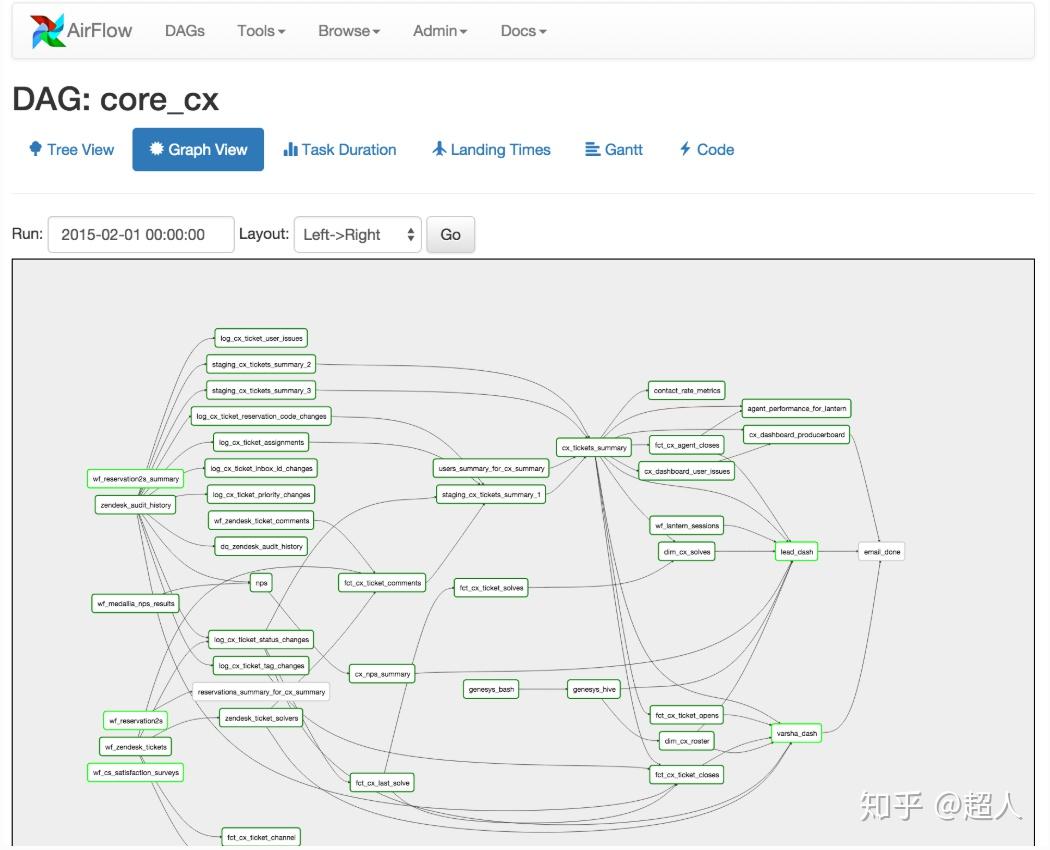Click the Code lightning bolt icon
This screenshot has height=850, width=1050.
685,150
